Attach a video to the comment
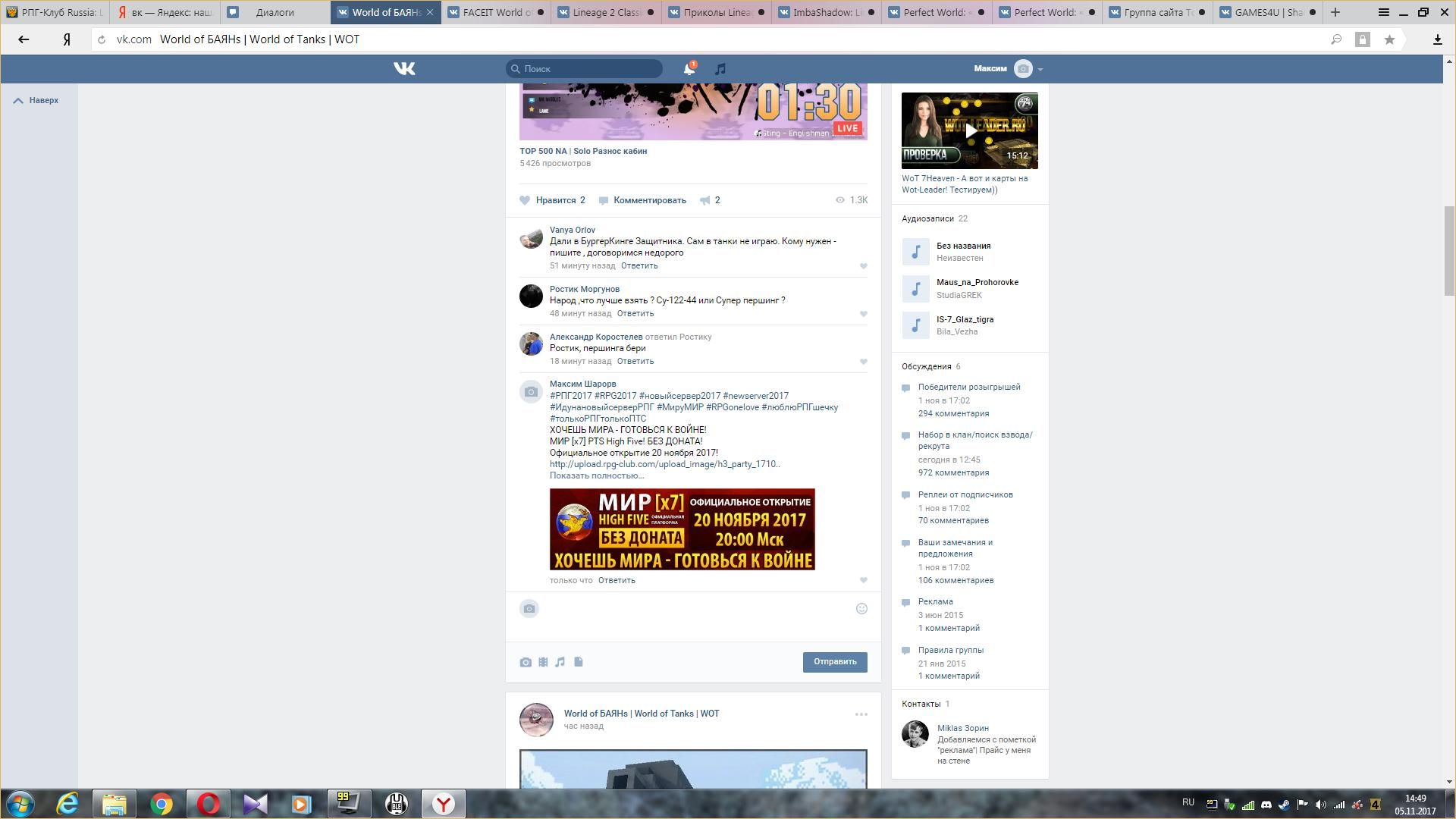This screenshot has width=1456, height=819. (543, 662)
